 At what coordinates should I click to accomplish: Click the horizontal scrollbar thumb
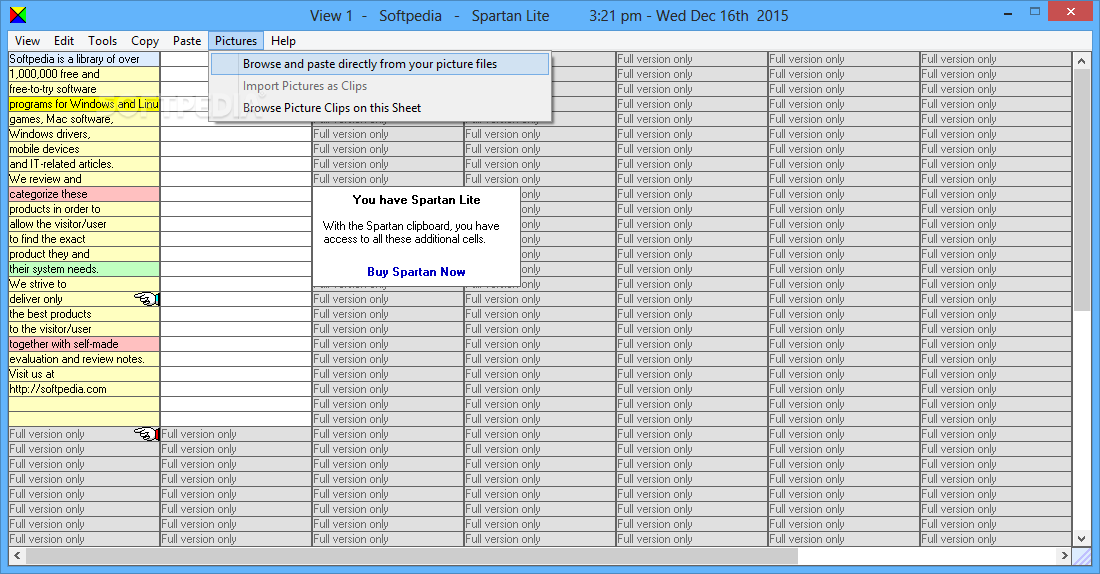(x=412, y=555)
